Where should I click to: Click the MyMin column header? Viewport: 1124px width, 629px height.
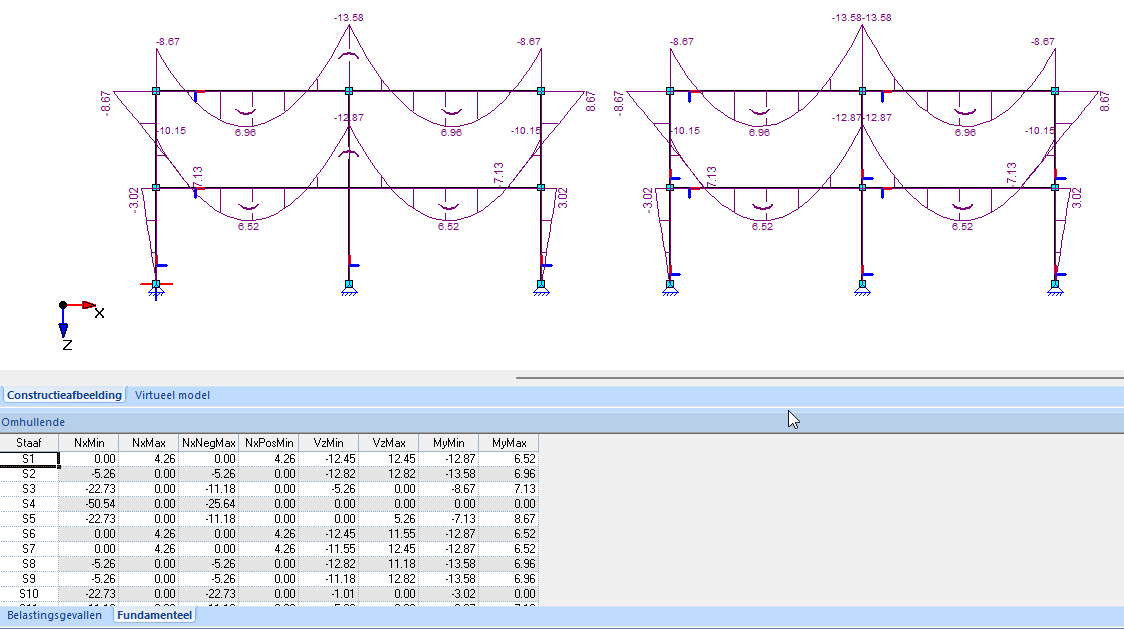pos(449,443)
